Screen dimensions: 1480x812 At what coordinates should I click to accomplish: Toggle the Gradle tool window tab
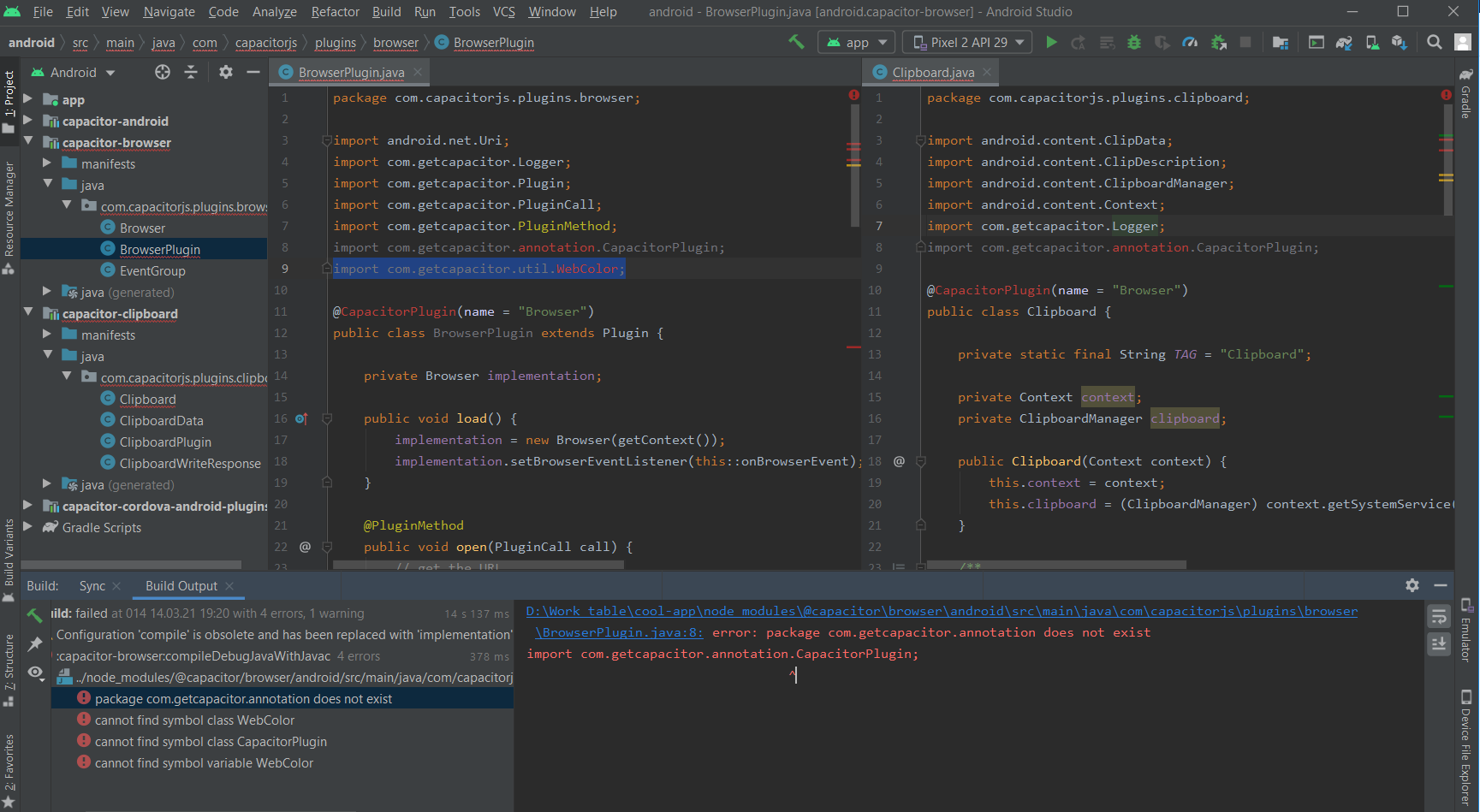1465,94
